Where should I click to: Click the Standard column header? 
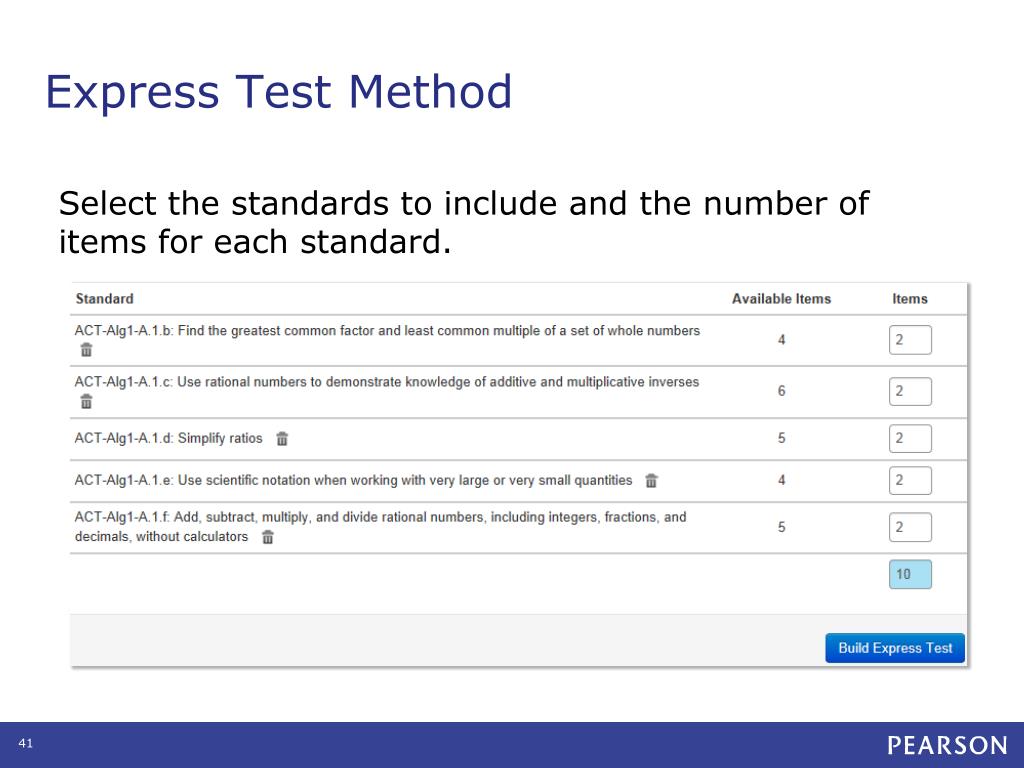104,298
